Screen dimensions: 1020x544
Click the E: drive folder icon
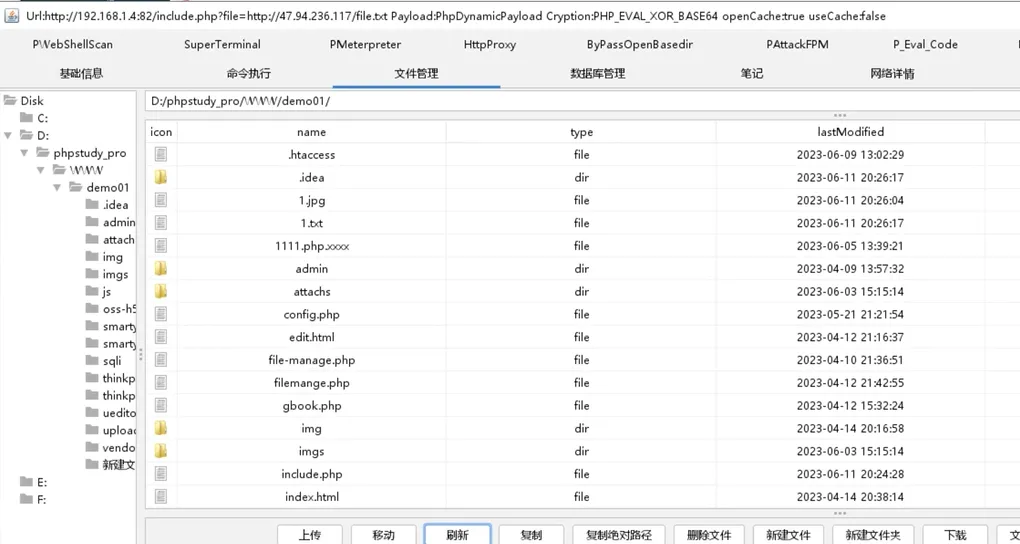(27, 482)
